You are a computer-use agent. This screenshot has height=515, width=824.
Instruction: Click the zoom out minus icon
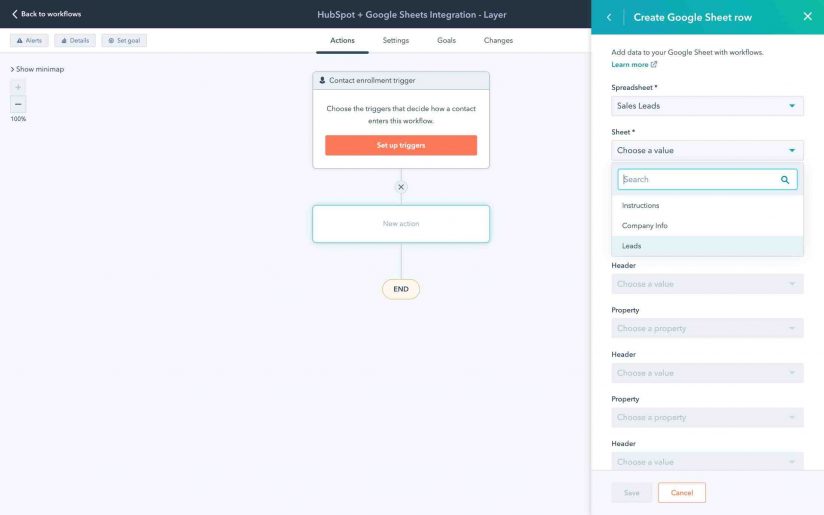click(18, 104)
